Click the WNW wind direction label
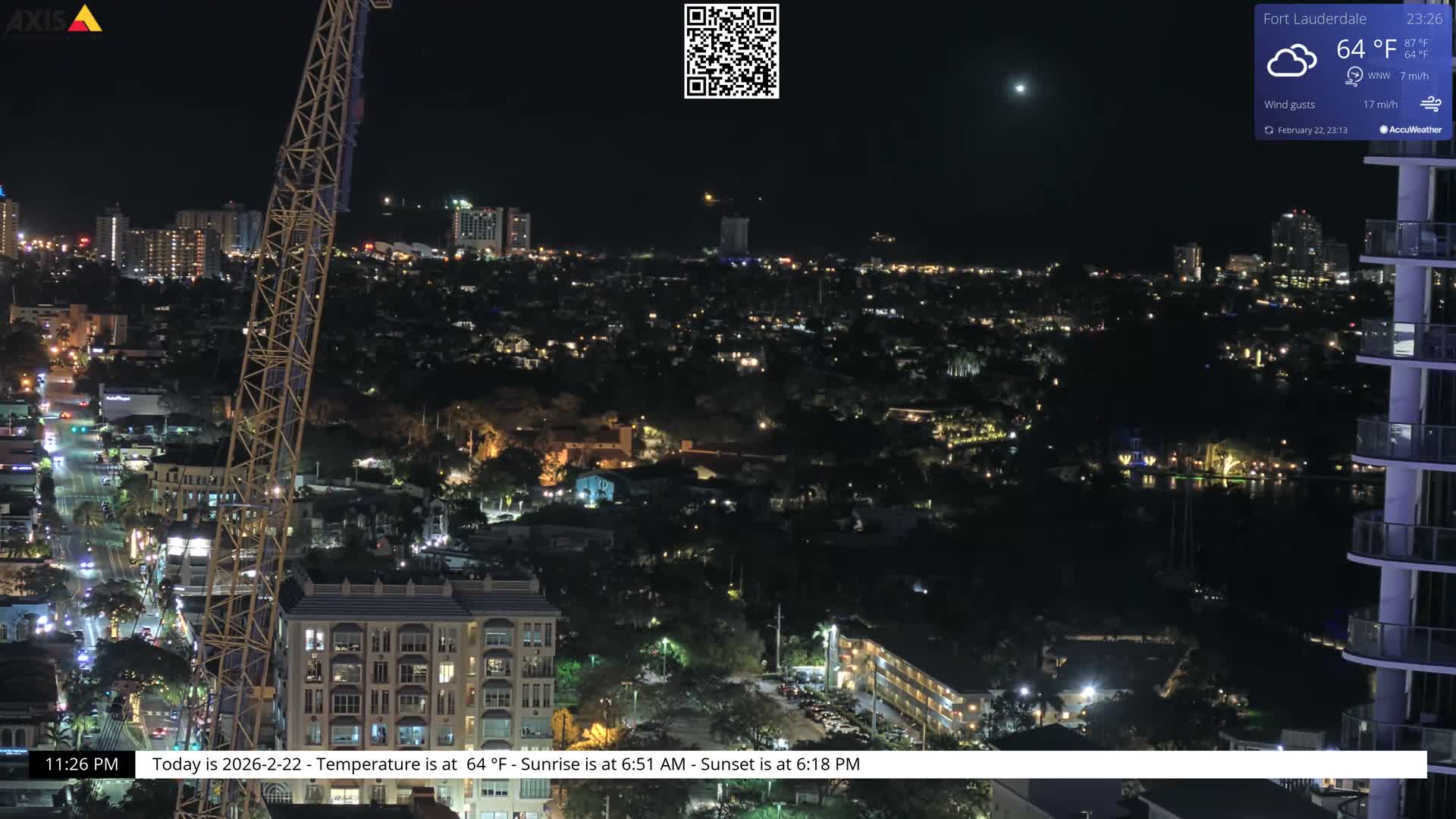1456x819 pixels. (x=1379, y=76)
